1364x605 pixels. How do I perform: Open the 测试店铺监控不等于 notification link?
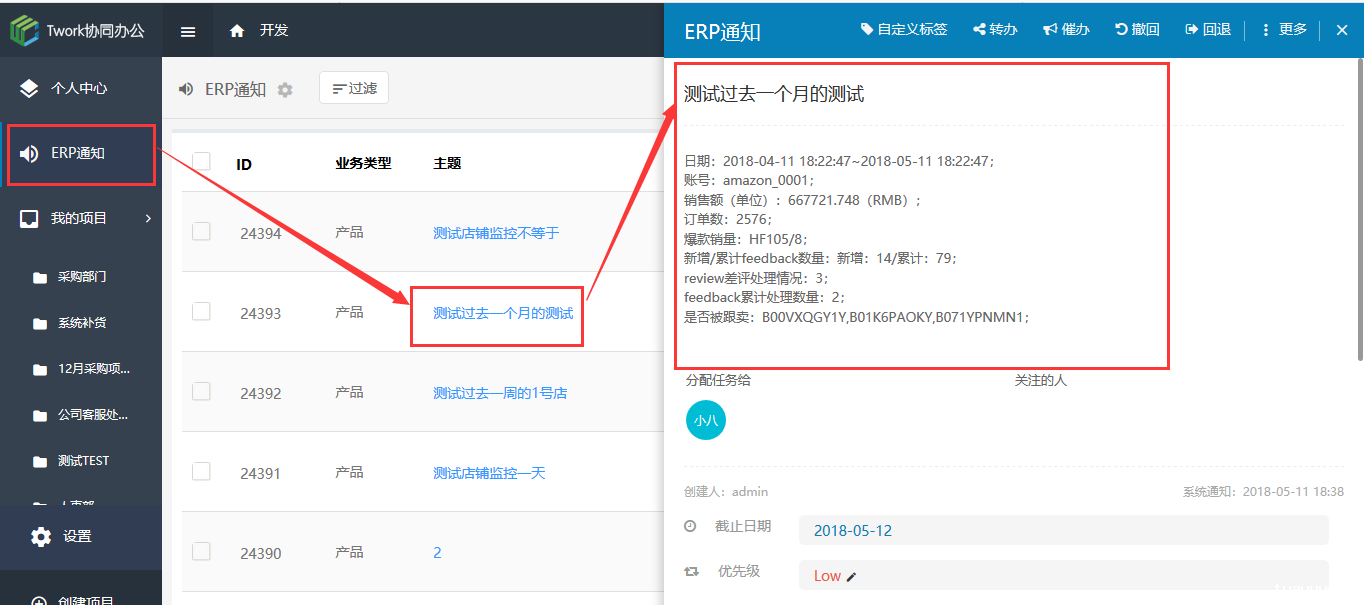[496, 233]
